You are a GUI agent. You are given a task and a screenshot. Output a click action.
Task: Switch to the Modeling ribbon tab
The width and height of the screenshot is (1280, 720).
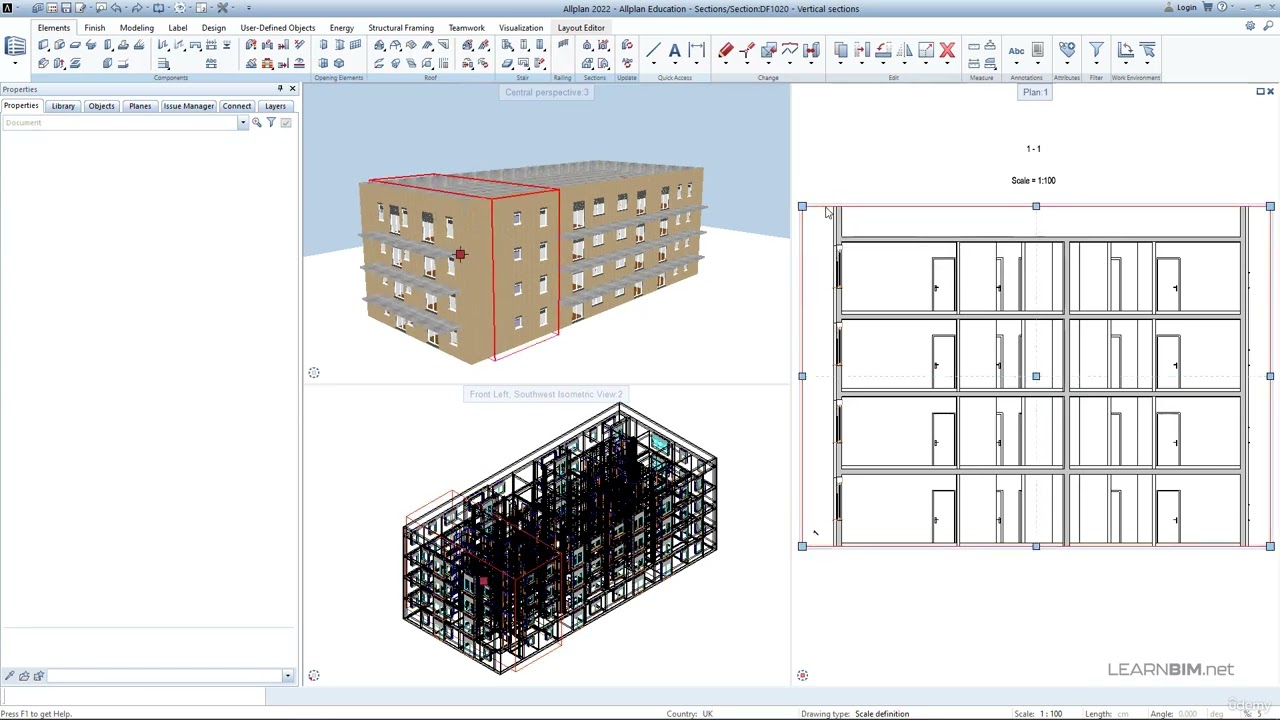tap(137, 28)
